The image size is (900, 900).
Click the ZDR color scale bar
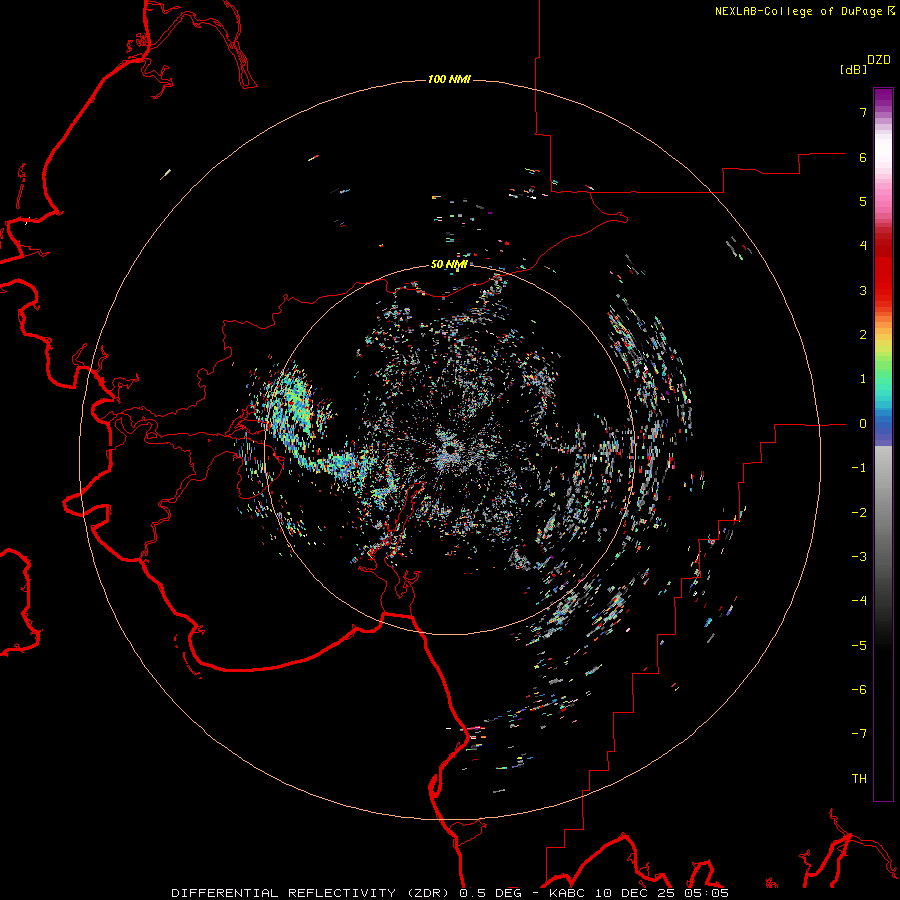[883, 444]
